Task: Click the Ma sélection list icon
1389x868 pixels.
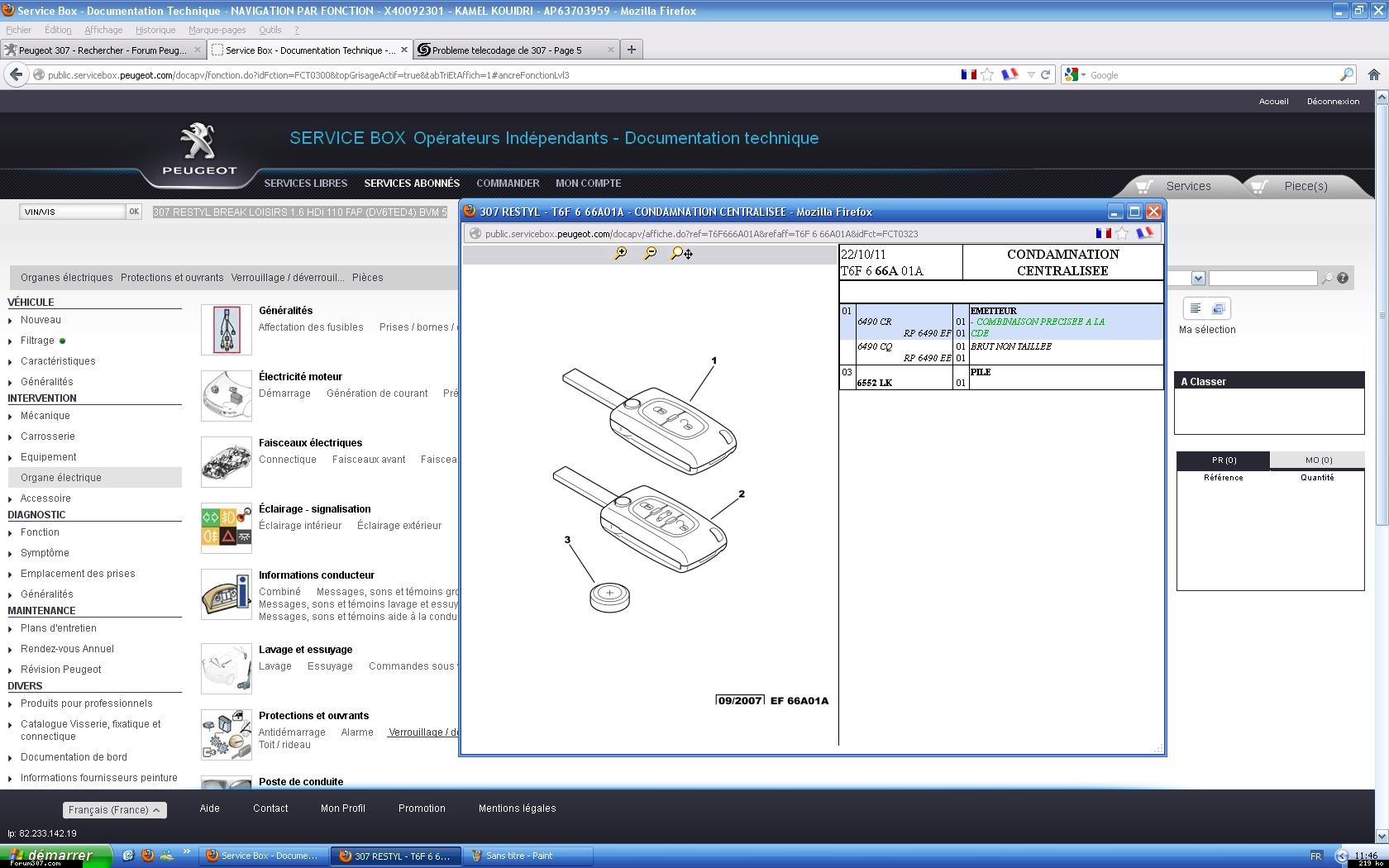Action: [1196, 308]
